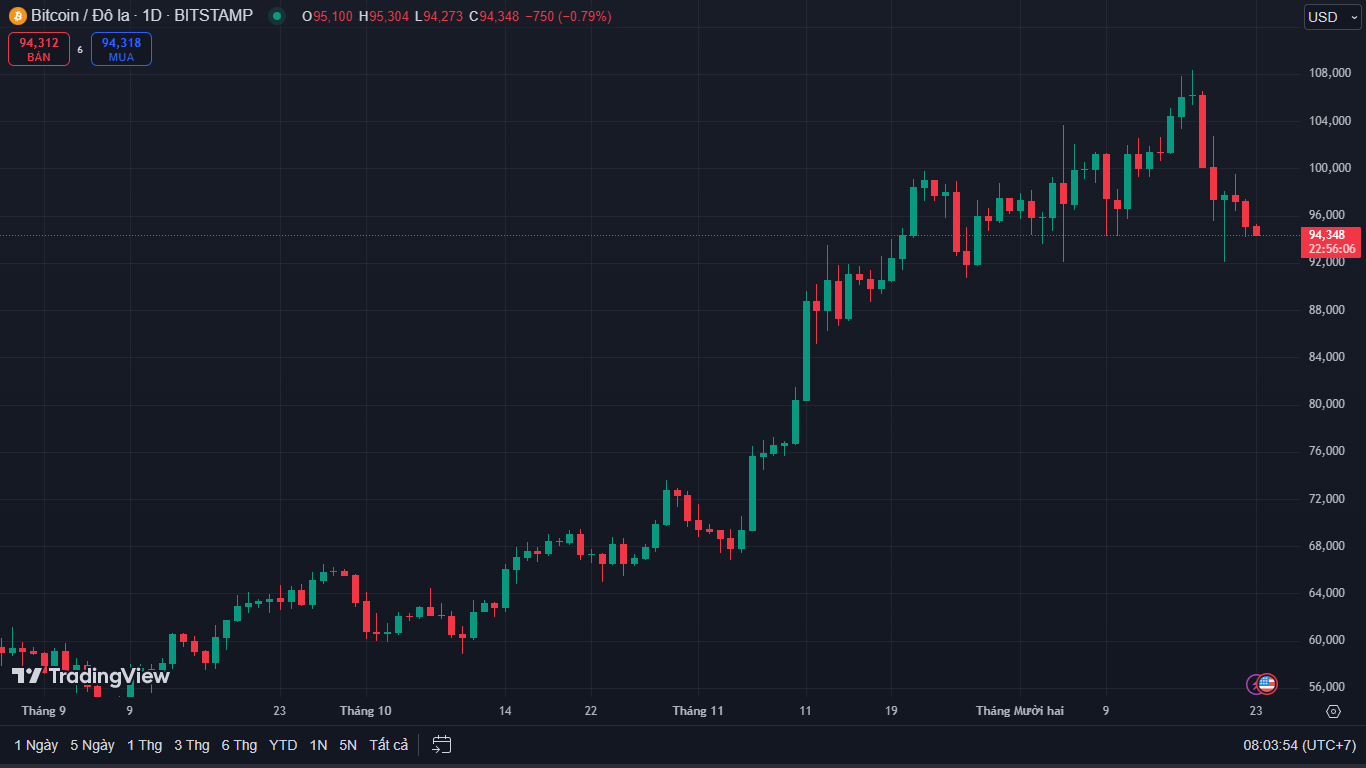The image size is (1366, 768).
Task: Click the Tháng 9 time axis label
Action: (44, 711)
